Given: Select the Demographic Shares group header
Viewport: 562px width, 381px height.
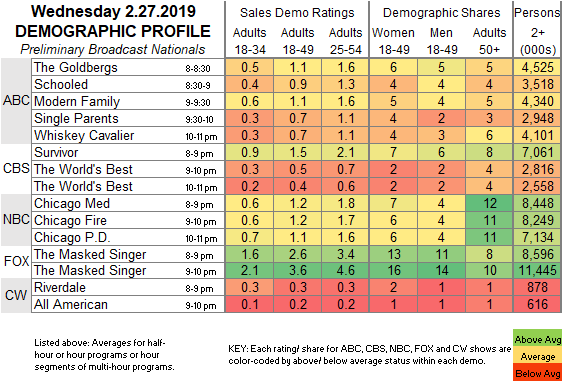Looking at the screenshot, I should 441,13.
